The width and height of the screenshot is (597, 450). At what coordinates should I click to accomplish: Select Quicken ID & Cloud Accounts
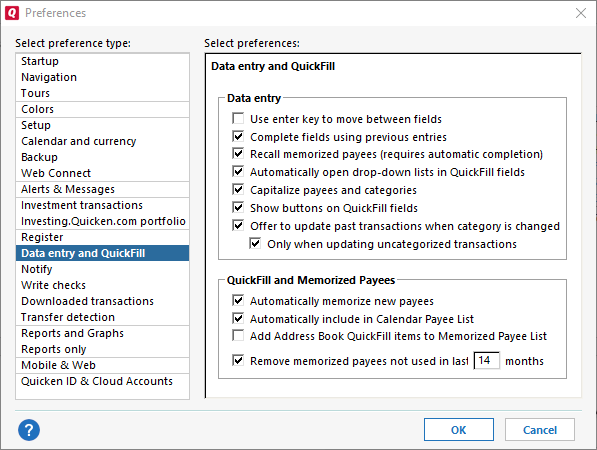pos(102,381)
